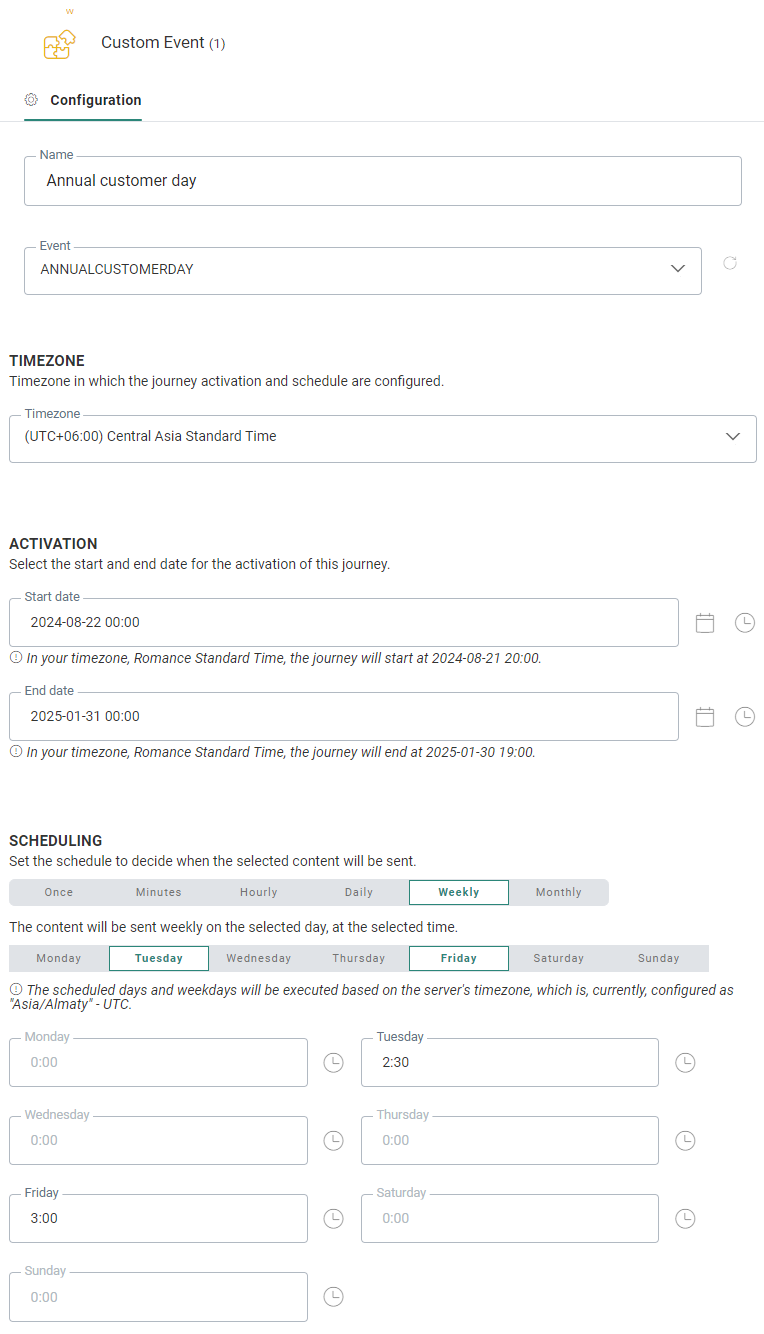Open the Start date time picker
Viewport: 764px width, 1334px height.
[745, 623]
